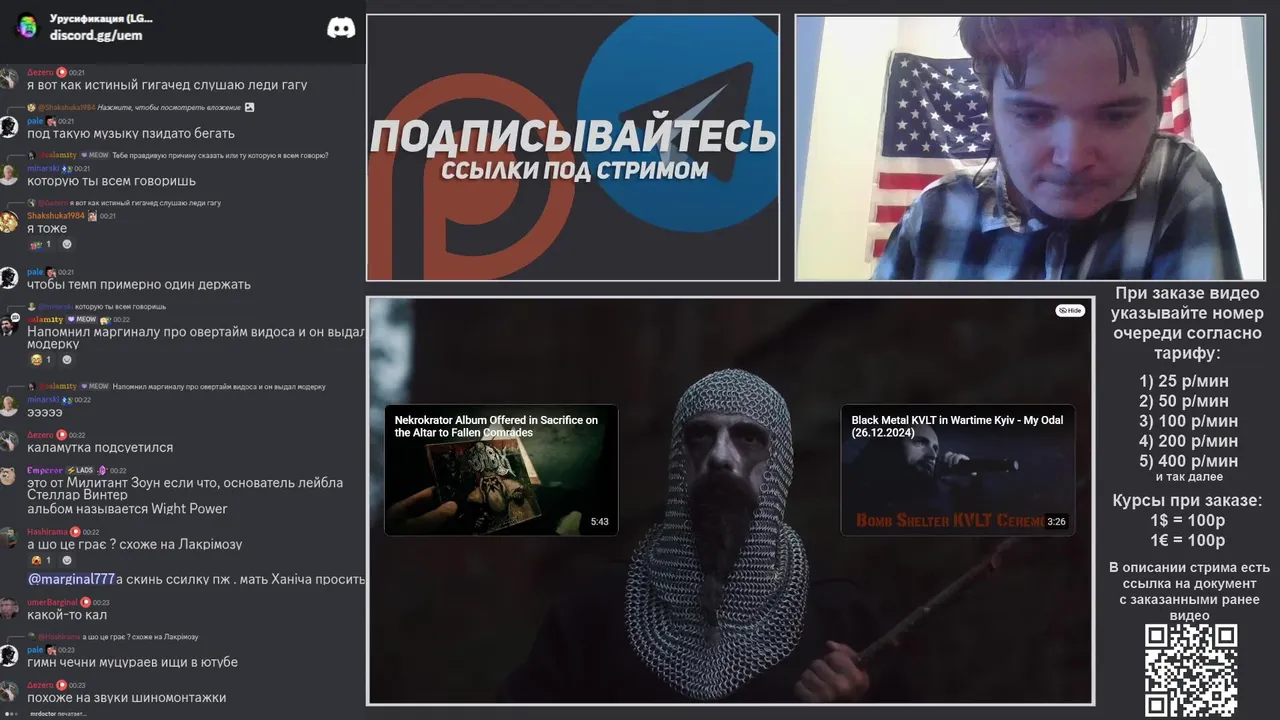Image resolution: width=1280 pixels, height=720 pixels.
Task: Click the umerBarginal username
Action: tap(52, 602)
